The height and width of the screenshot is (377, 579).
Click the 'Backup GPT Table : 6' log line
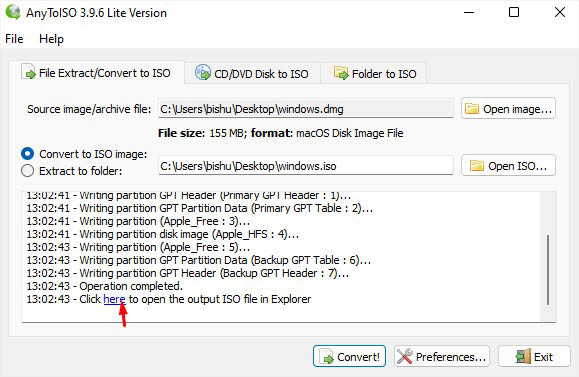198,260
